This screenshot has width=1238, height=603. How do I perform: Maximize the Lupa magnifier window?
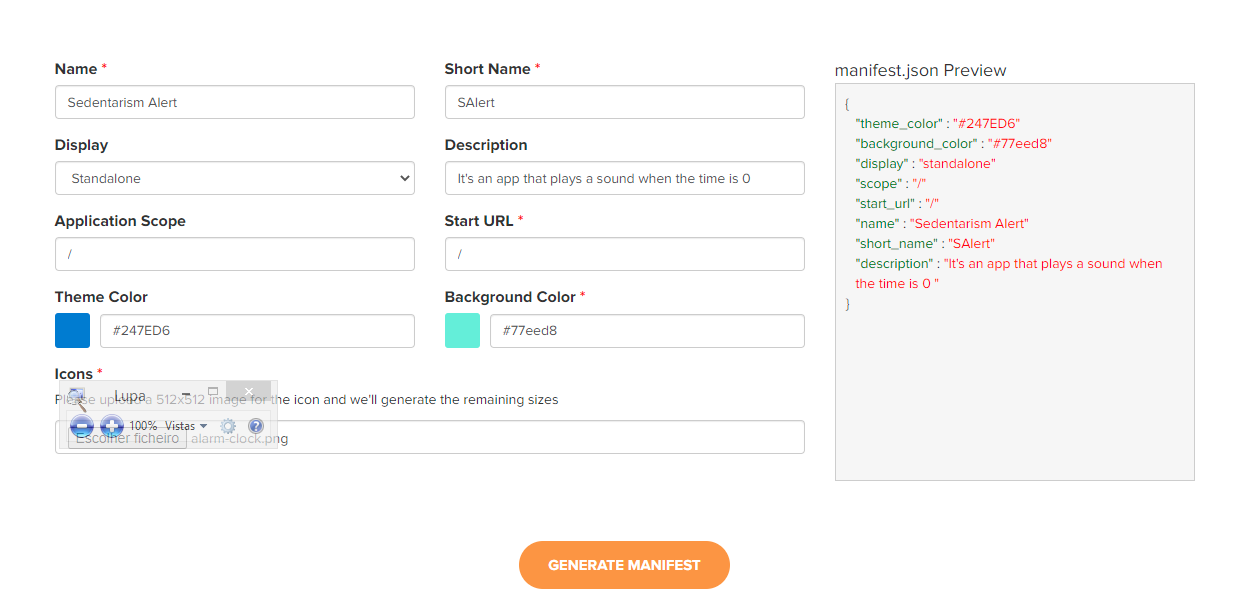pyautogui.click(x=213, y=391)
